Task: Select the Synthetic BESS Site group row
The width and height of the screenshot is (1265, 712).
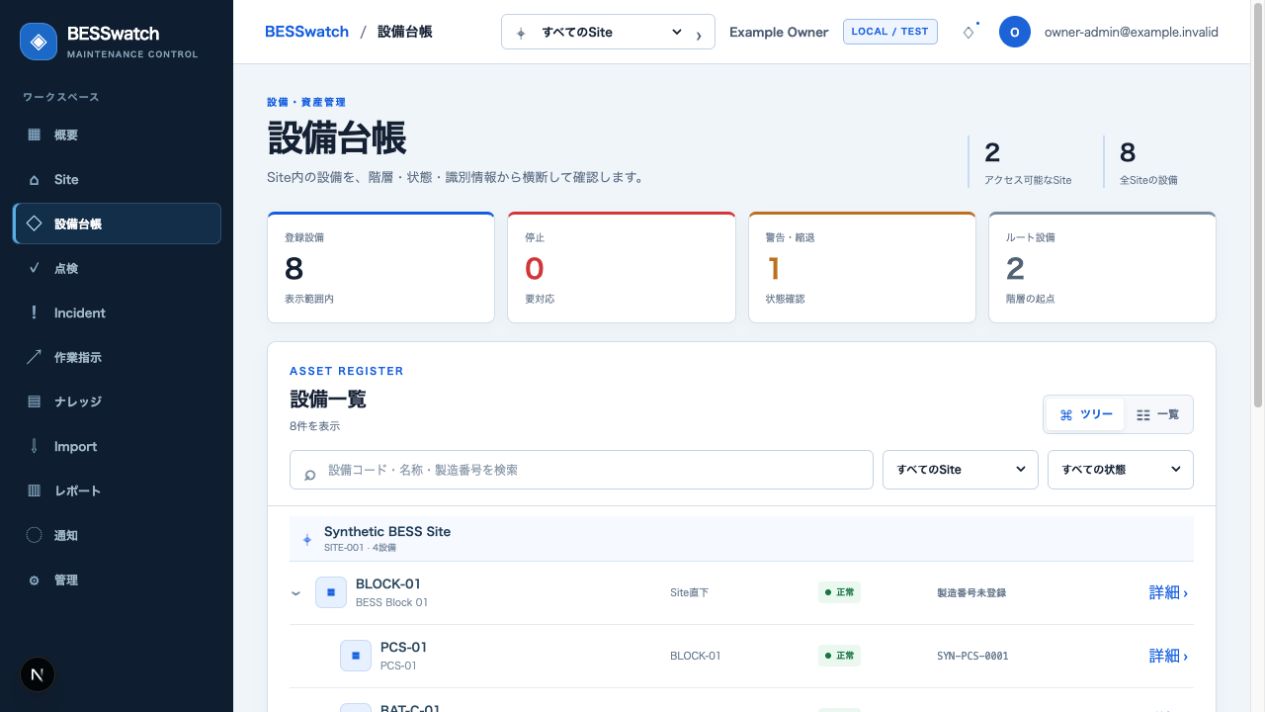Action: [x=741, y=539]
